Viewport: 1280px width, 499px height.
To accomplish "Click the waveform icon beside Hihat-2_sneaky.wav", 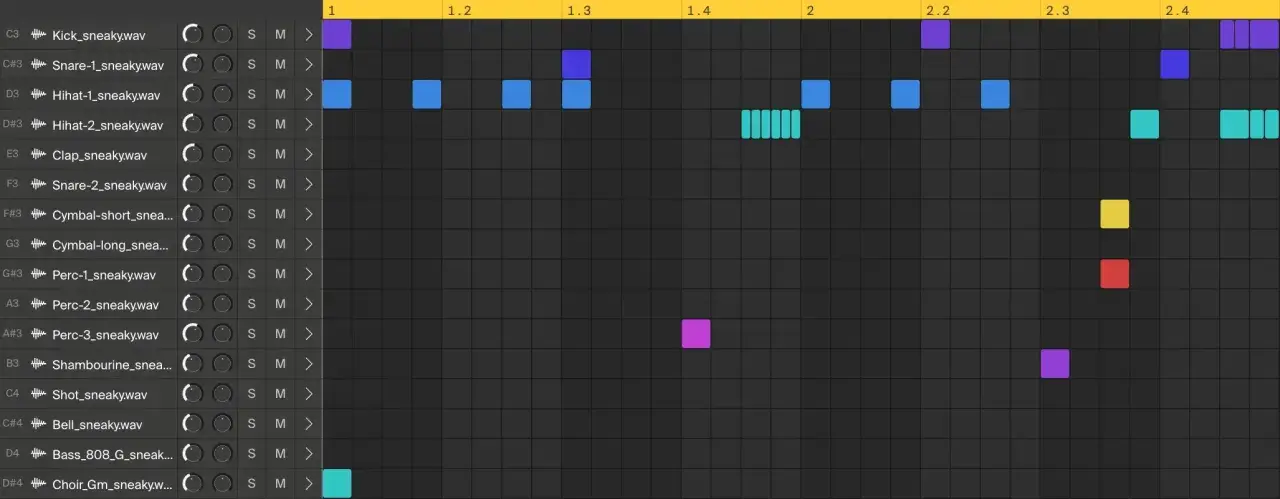I will (x=39, y=125).
